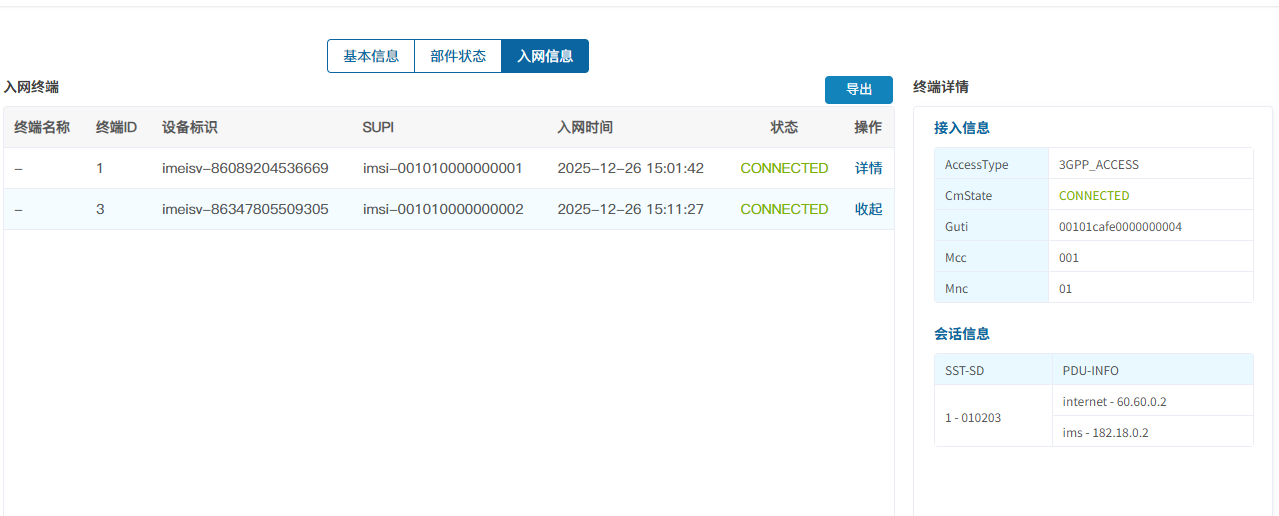The width and height of the screenshot is (1279, 516).
Task: Open the 部件状态 tab
Action: (x=458, y=56)
